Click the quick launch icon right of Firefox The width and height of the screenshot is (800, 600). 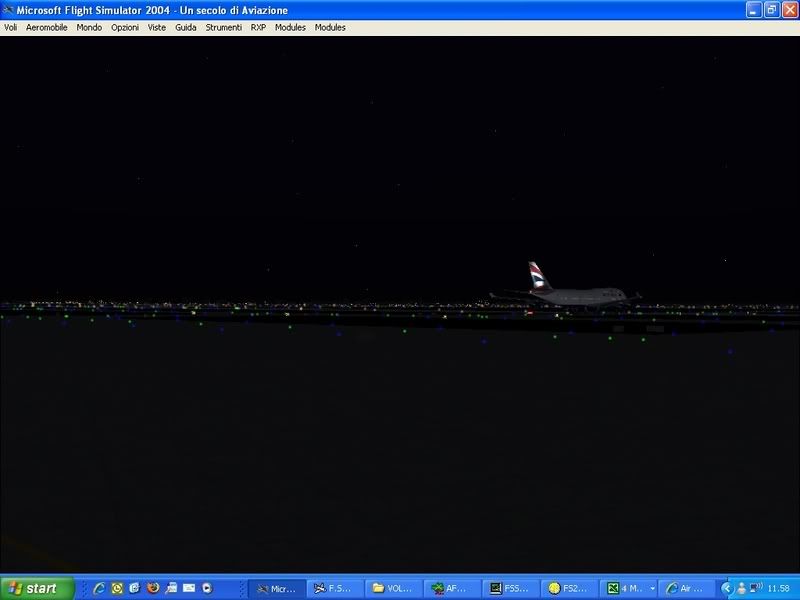(171, 588)
